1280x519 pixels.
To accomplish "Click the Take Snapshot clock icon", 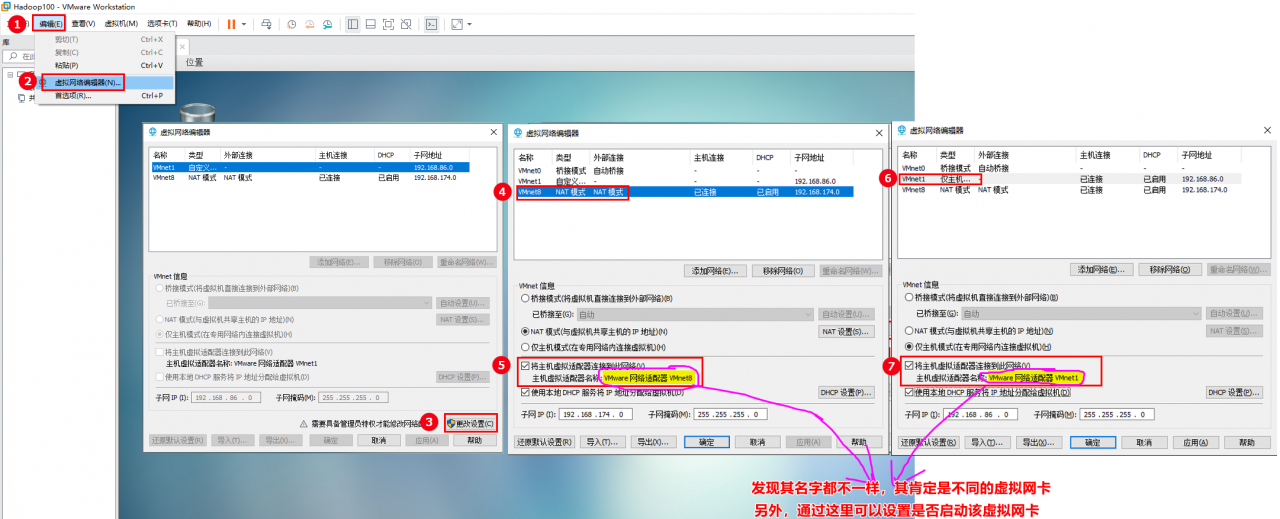I will (x=291, y=23).
